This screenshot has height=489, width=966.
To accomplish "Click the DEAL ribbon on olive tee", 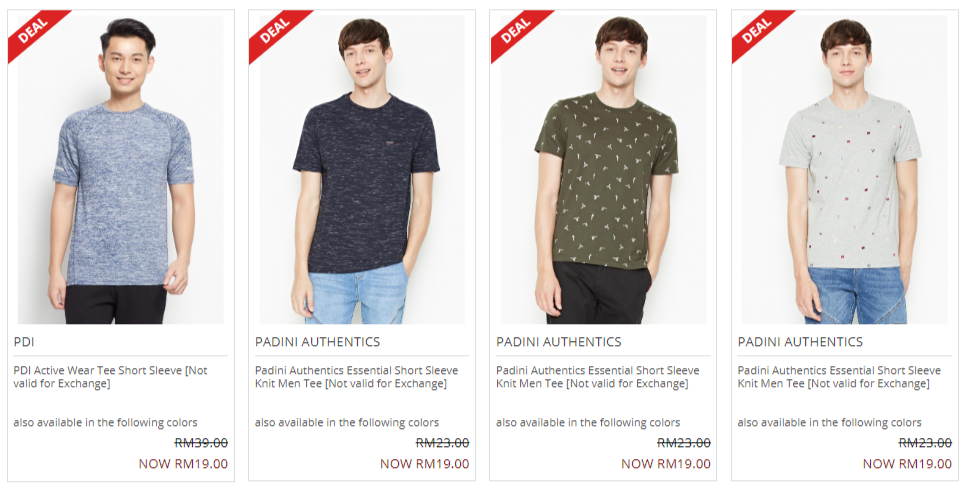I will pos(515,31).
